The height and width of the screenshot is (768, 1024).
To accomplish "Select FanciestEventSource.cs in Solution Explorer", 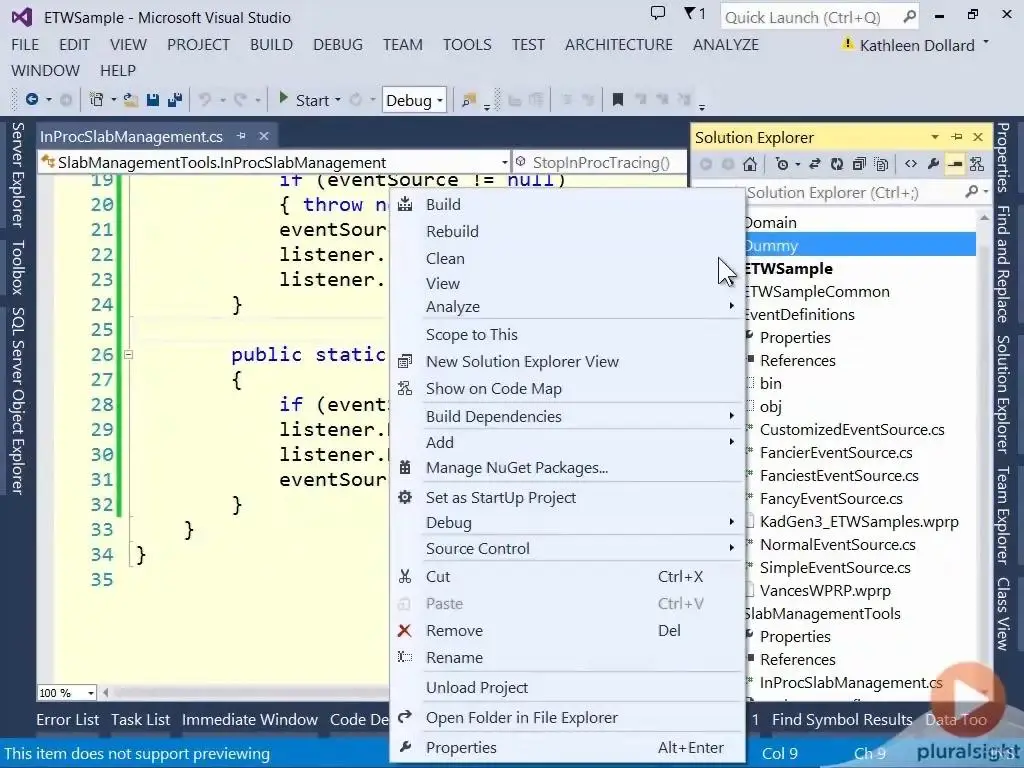I will click(x=839, y=475).
